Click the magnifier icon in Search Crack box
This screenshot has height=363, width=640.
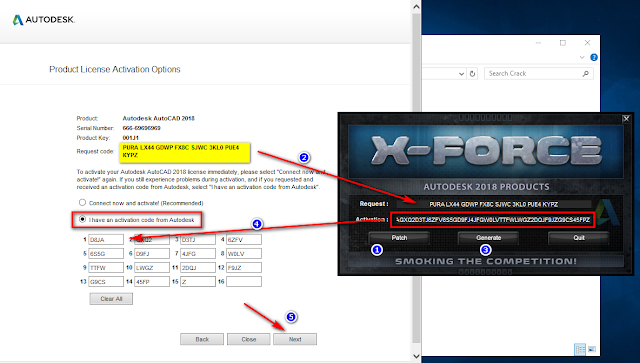[585, 73]
